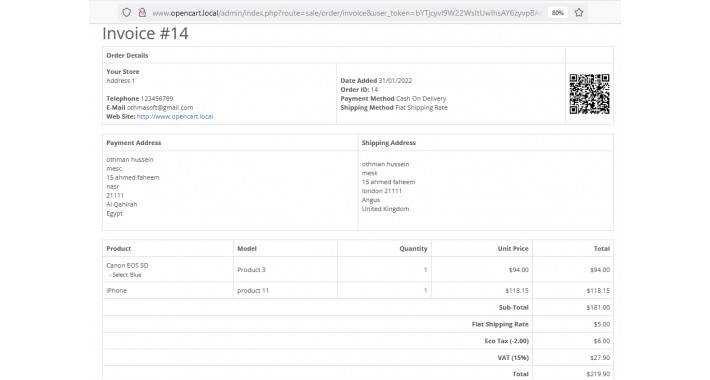Click Shipping Method Flat Shipping Rate
The image size is (710, 380).
(x=394, y=107)
